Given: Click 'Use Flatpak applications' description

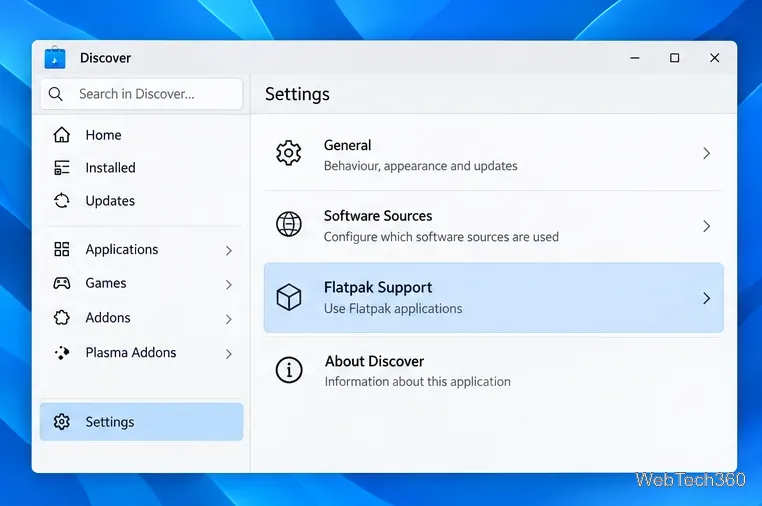Looking at the screenshot, I should [x=393, y=309].
